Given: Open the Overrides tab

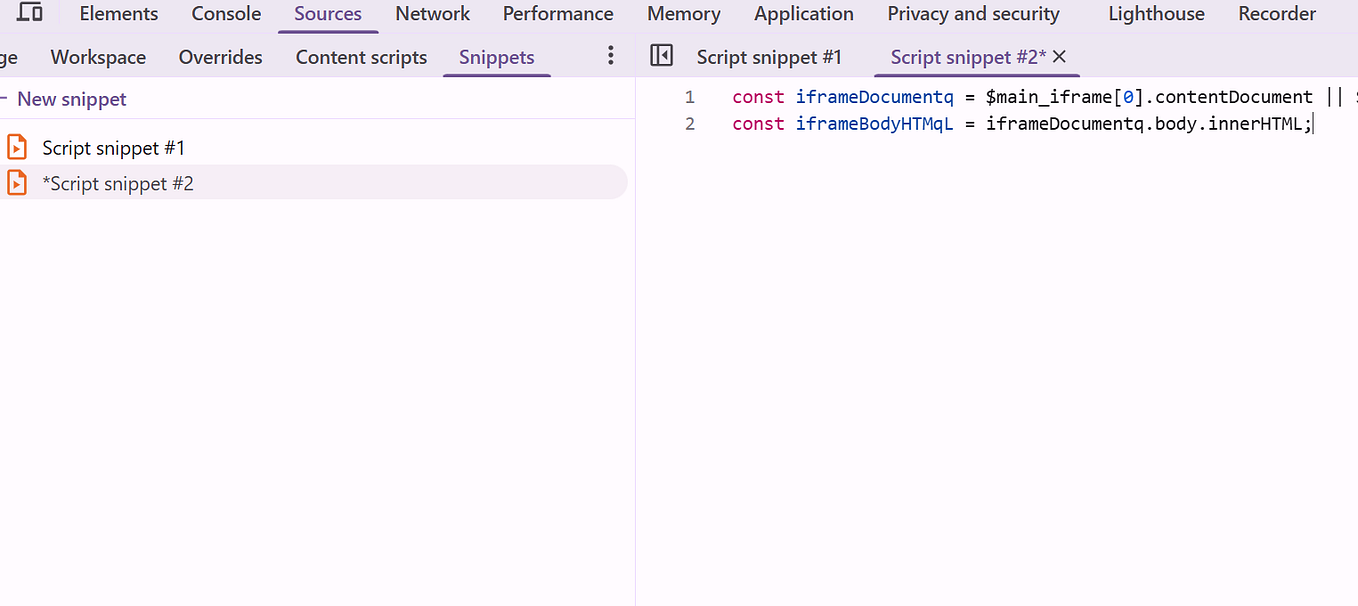Looking at the screenshot, I should (x=220, y=57).
